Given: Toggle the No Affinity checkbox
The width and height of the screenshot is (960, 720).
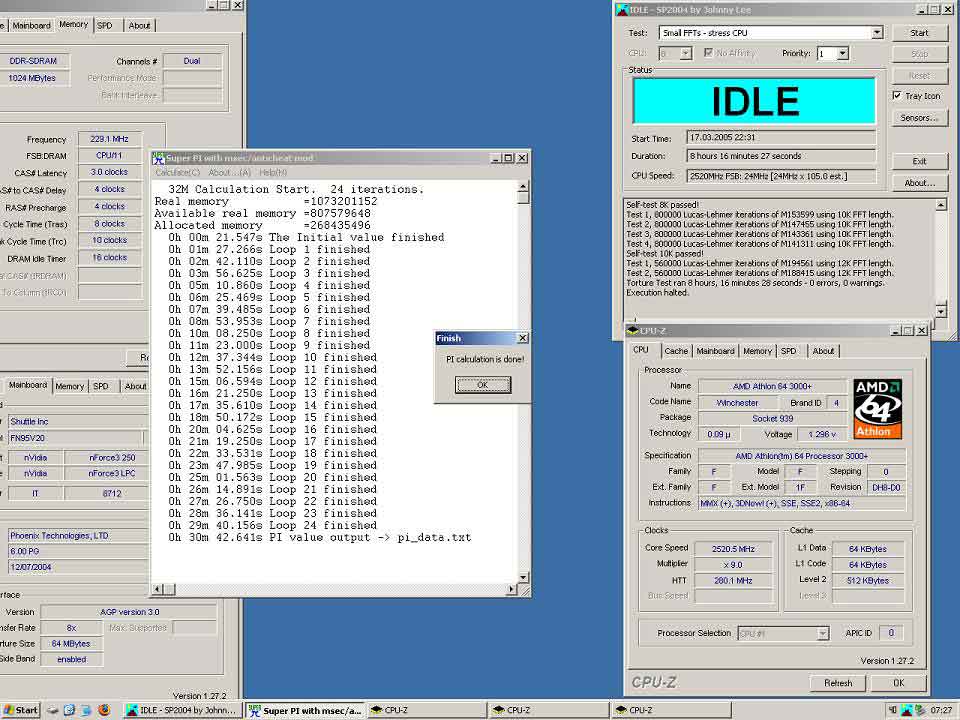Looking at the screenshot, I should [x=708, y=53].
